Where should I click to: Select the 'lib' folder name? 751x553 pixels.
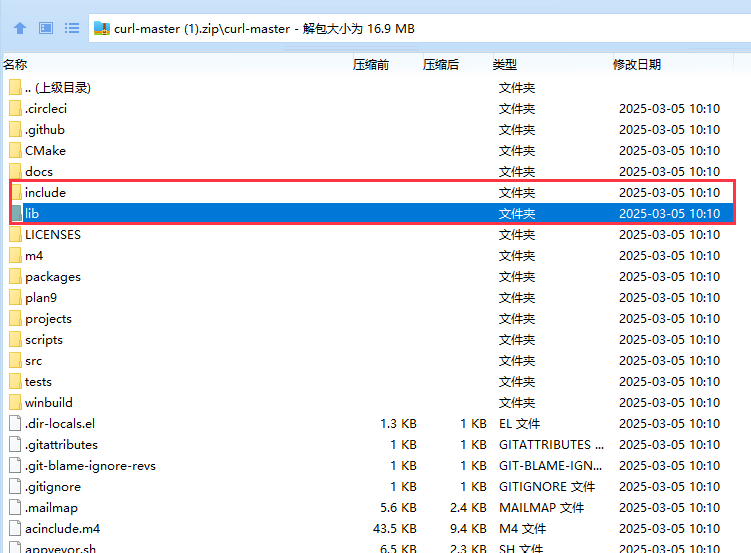point(32,214)
